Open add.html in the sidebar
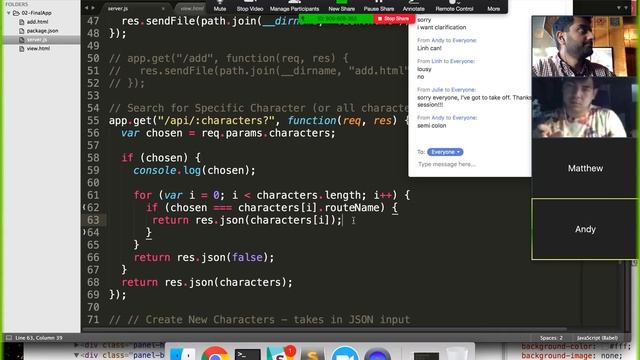 (37, 22)
